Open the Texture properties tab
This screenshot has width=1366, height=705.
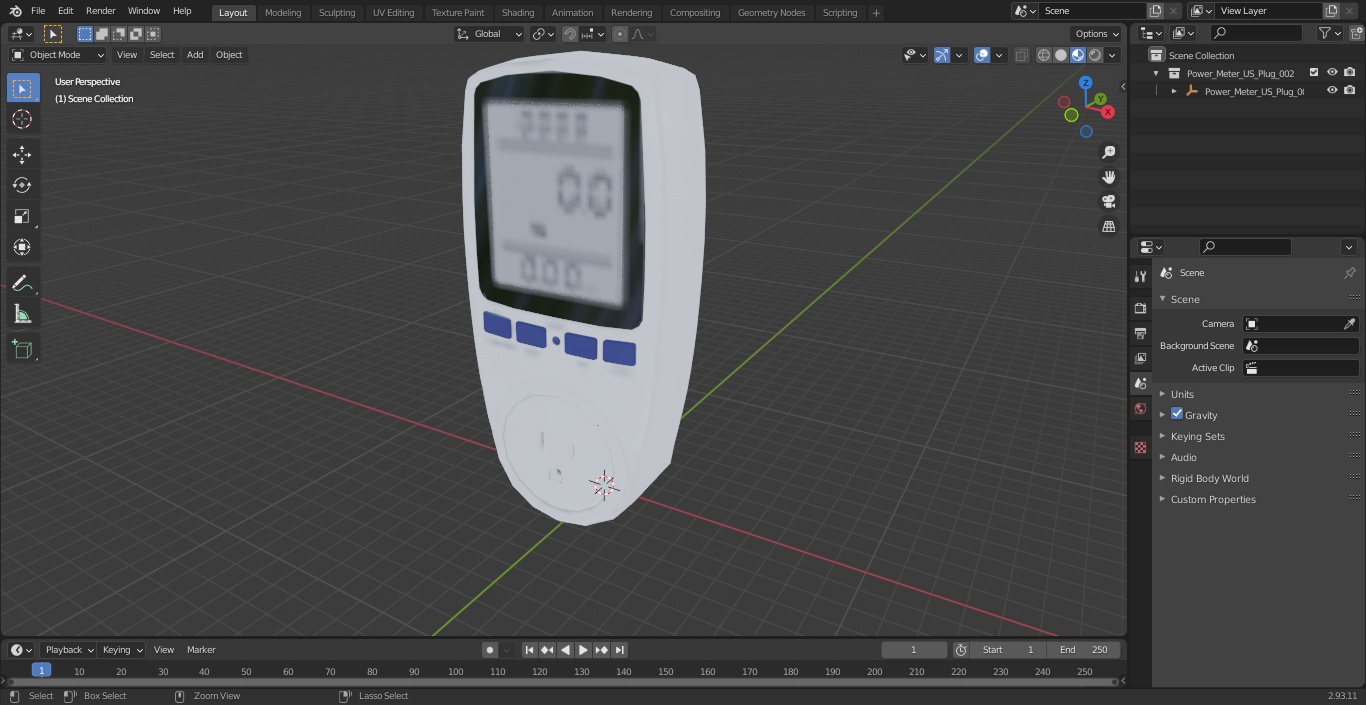pyautogui.click(x=1140, y=447)
